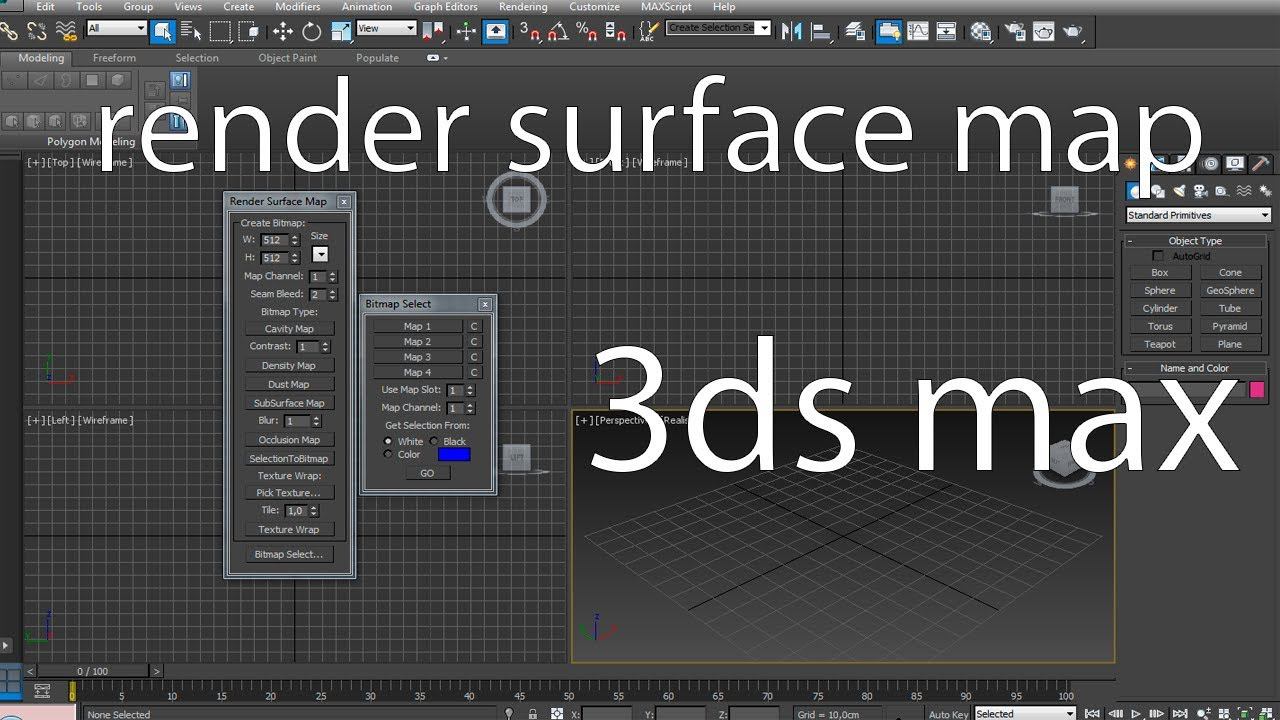Open Render Setup teapot icon
The width and height of the screenshot is (1280, 720).
click(x=1015, y=31)
